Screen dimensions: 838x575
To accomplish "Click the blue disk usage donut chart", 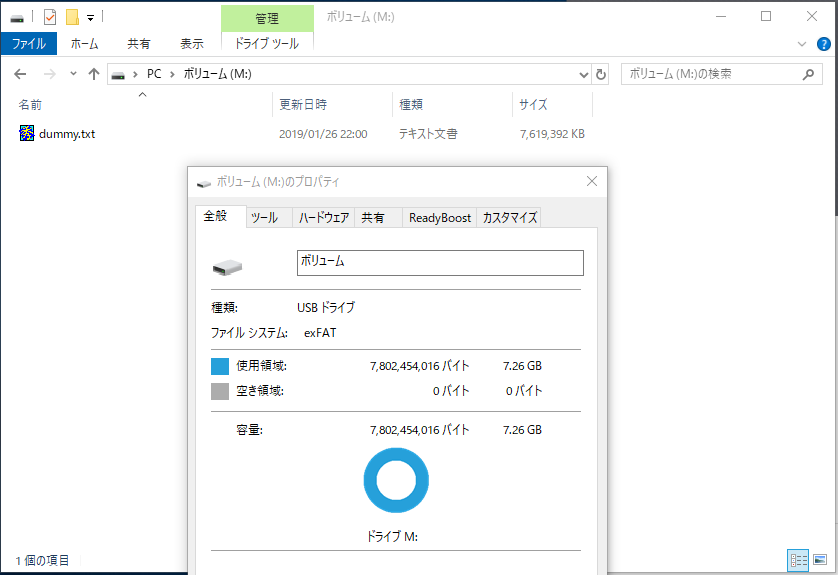I will [x=396, y=480].
